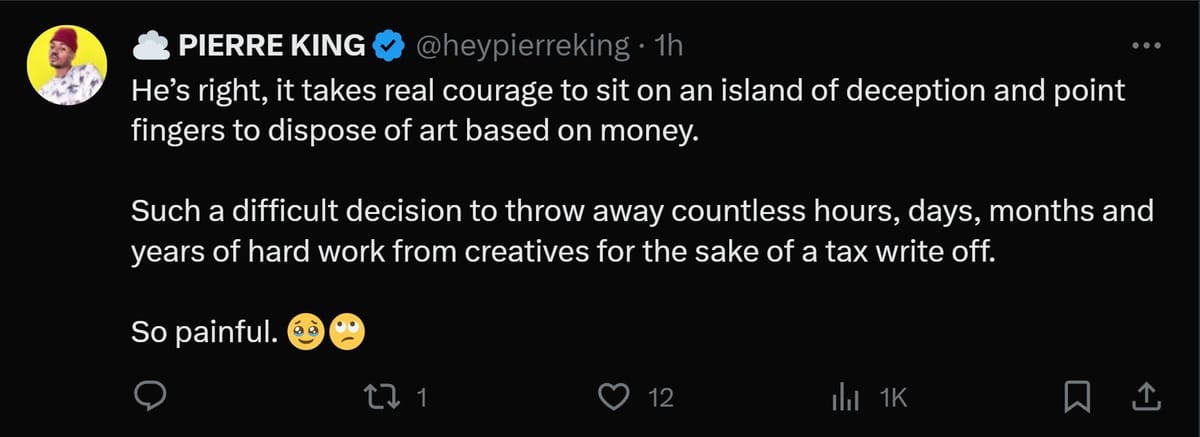Open the three-dot more options menu
Image resolution: width=1200 pixels, height=437 pixels.
(1143, 47)
